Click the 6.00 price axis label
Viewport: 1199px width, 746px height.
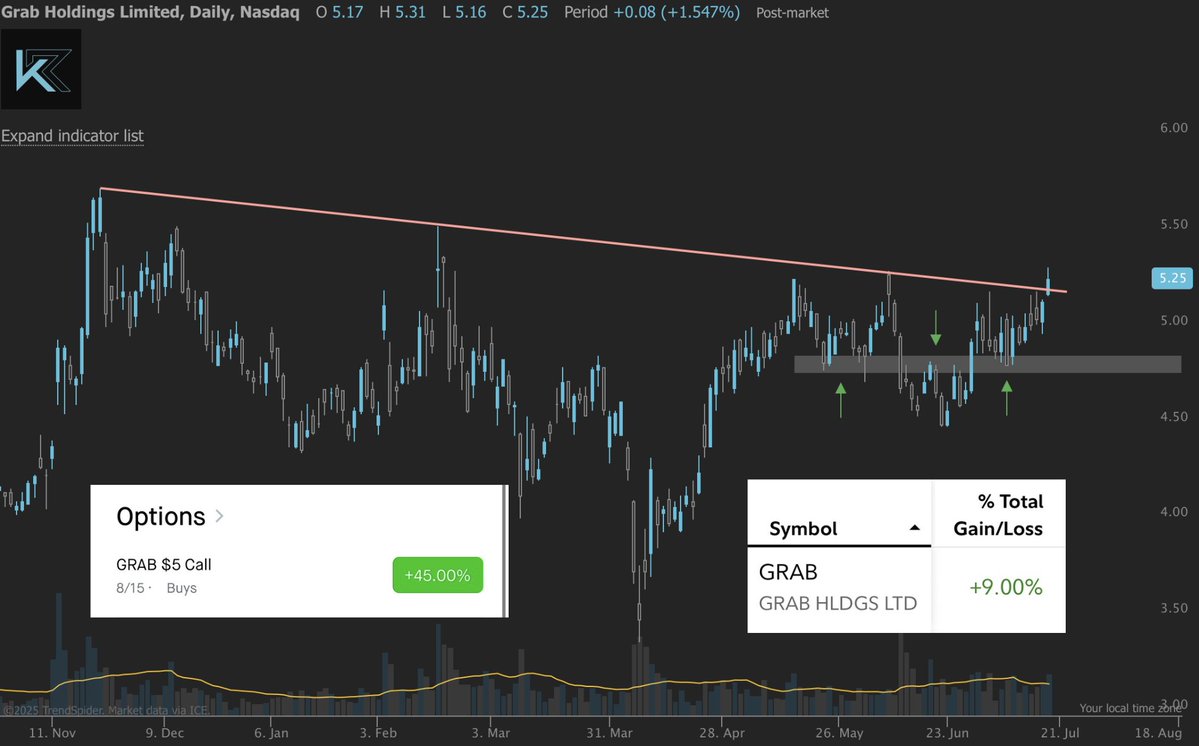(1174, 128)
